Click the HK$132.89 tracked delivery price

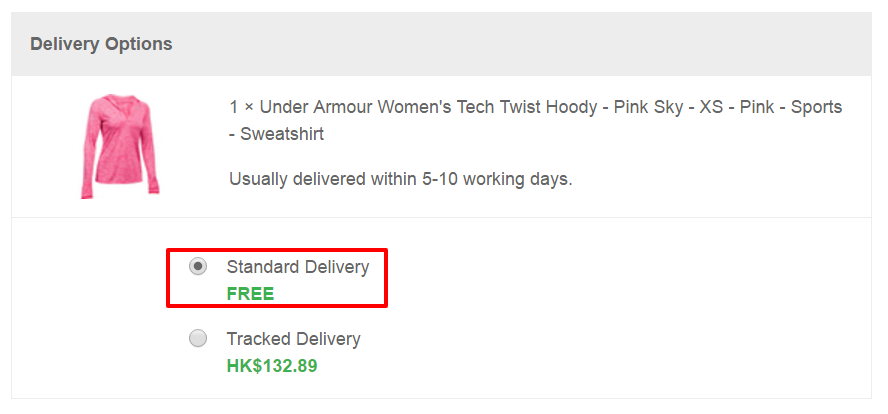[272, 366]
